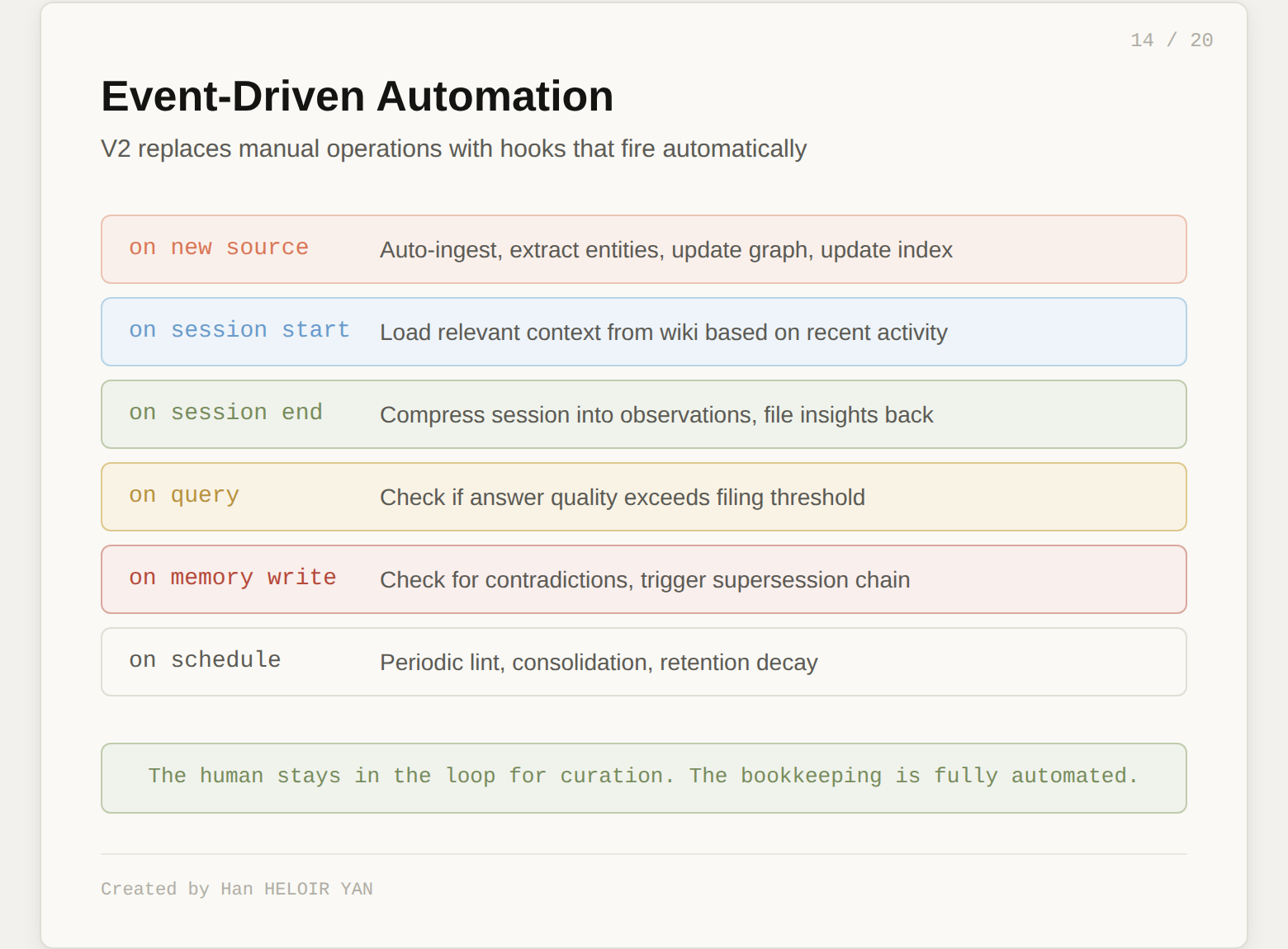Click 'Periodic lint, consolidation, retention decay' text
Image resolution: width=1288 pixels, height=949 pixels.
[599, 663]
